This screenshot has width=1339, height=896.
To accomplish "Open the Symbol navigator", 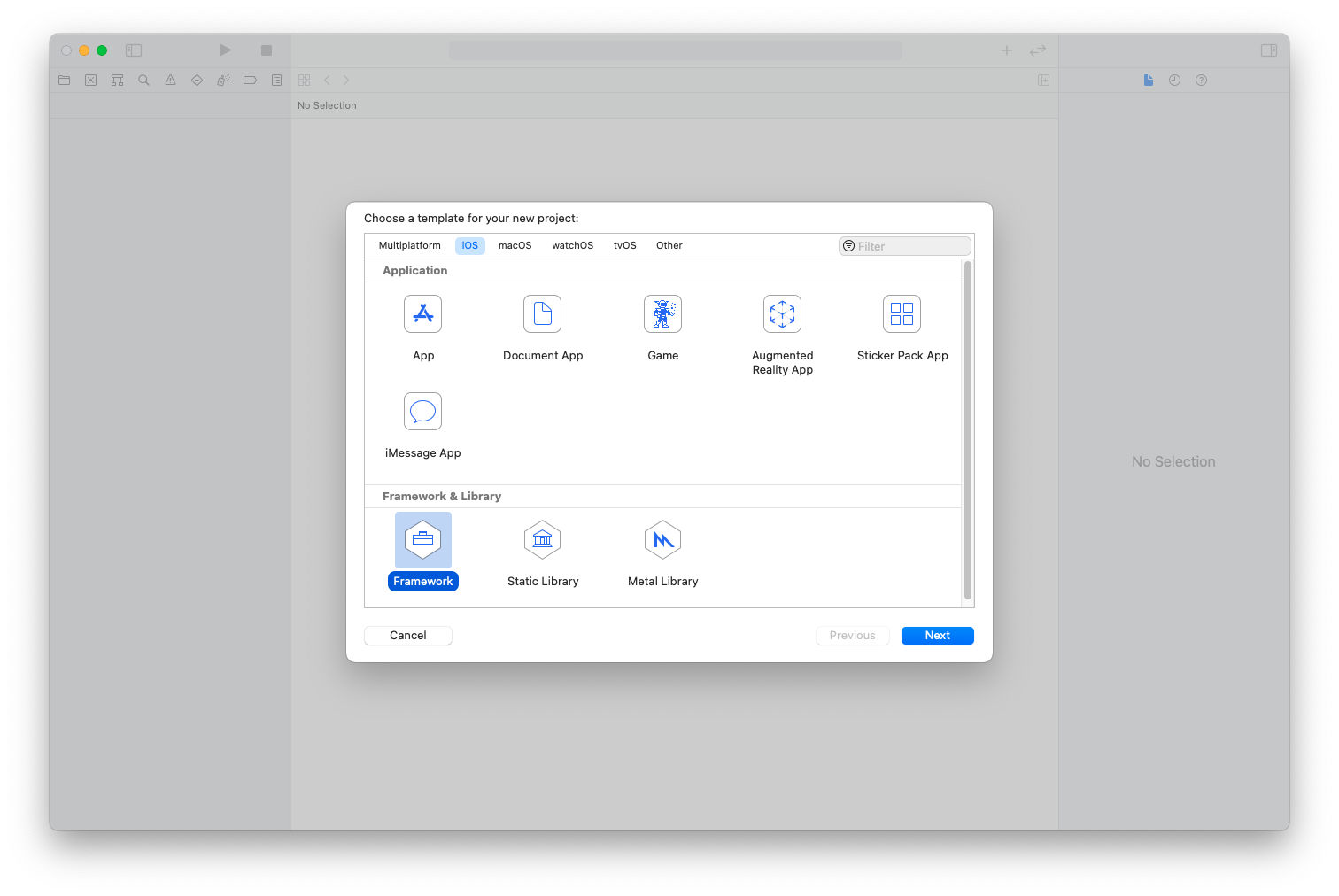I will pos(117,80).
